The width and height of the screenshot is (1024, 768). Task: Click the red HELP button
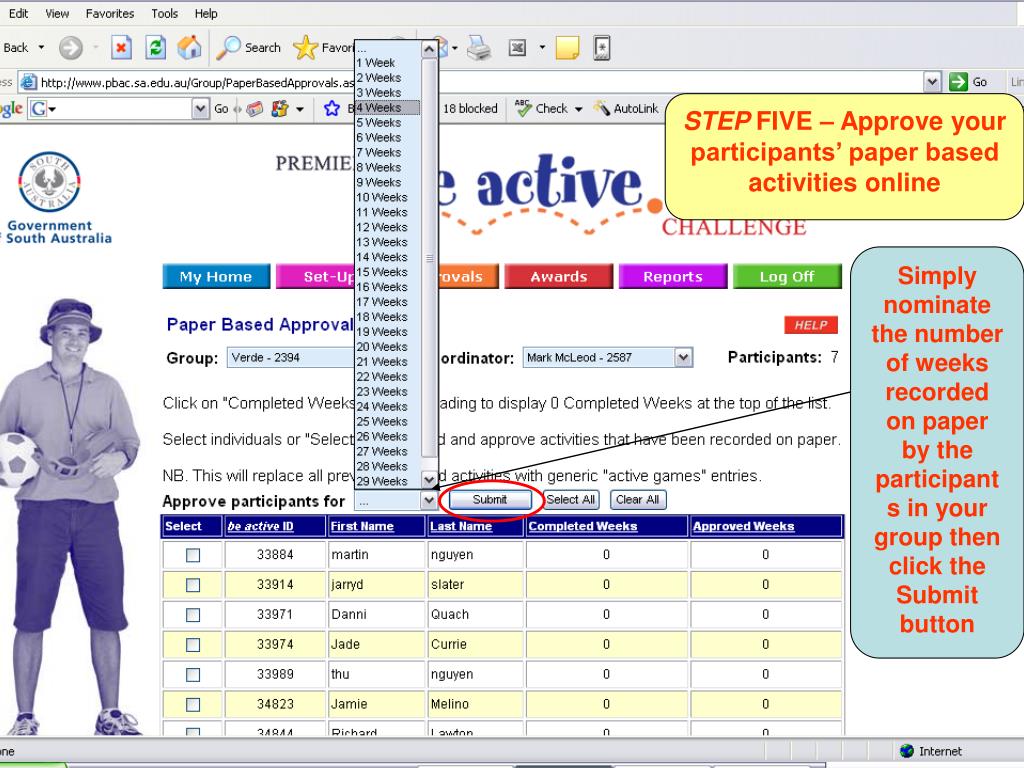[x=810, y=325]
